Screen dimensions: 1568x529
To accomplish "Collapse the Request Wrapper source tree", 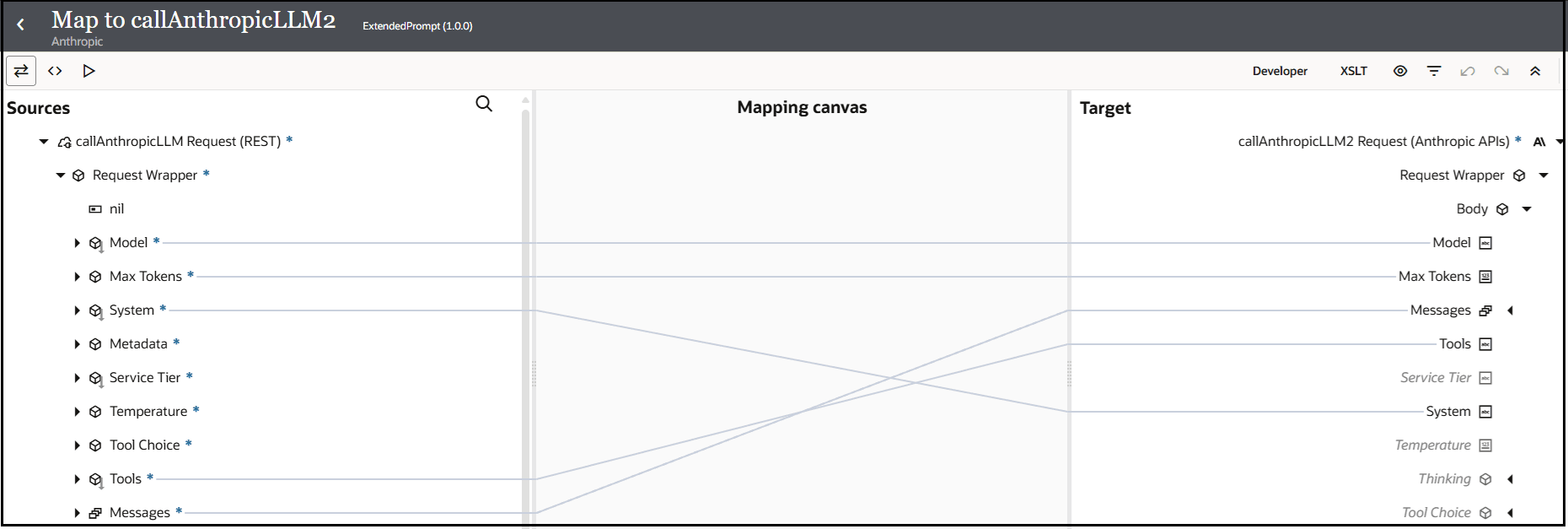I will pos(60,175).
